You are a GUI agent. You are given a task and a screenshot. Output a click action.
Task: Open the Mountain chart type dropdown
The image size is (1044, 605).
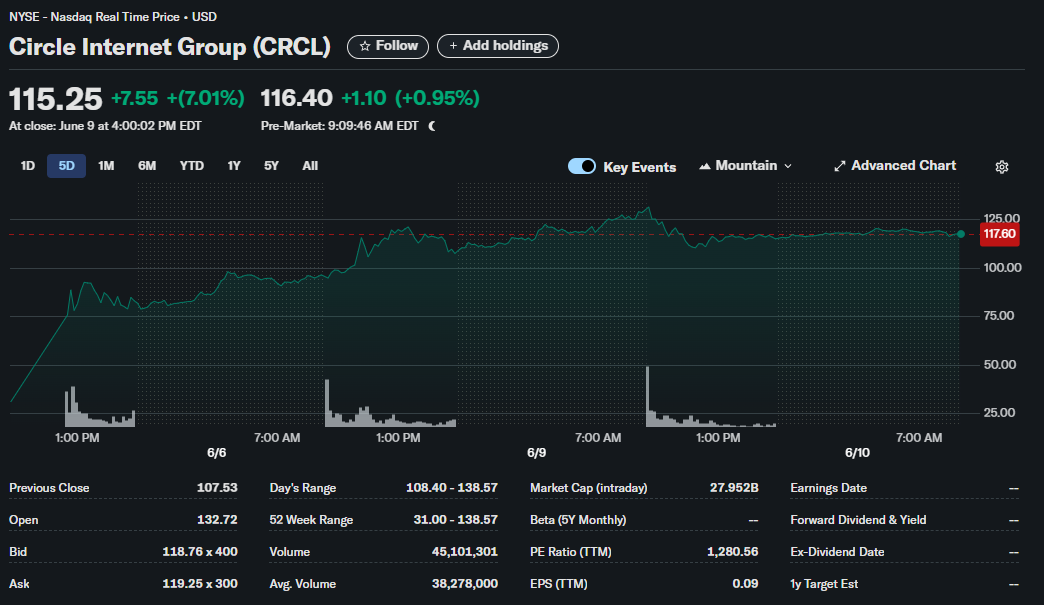pos(745,166)
